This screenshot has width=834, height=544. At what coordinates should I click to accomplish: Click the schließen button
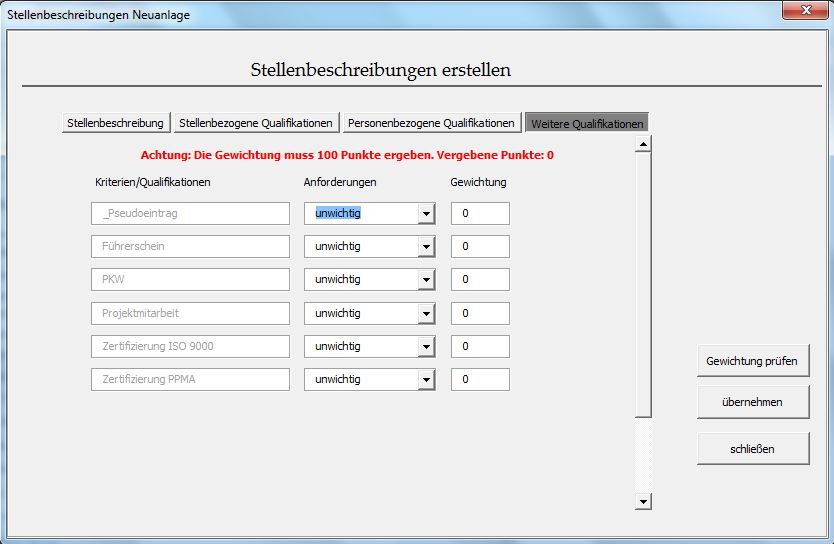pos(752,449)
